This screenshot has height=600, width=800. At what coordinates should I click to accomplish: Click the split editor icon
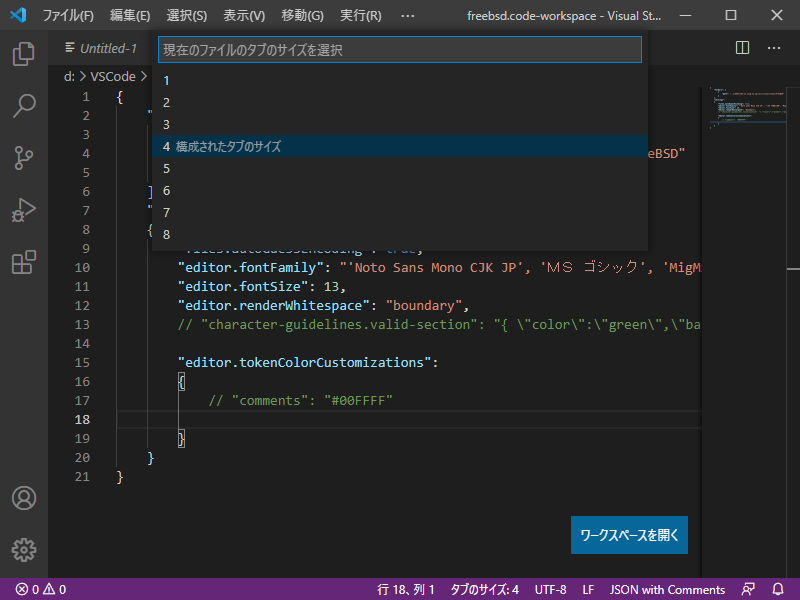click(x=742, y=48)
